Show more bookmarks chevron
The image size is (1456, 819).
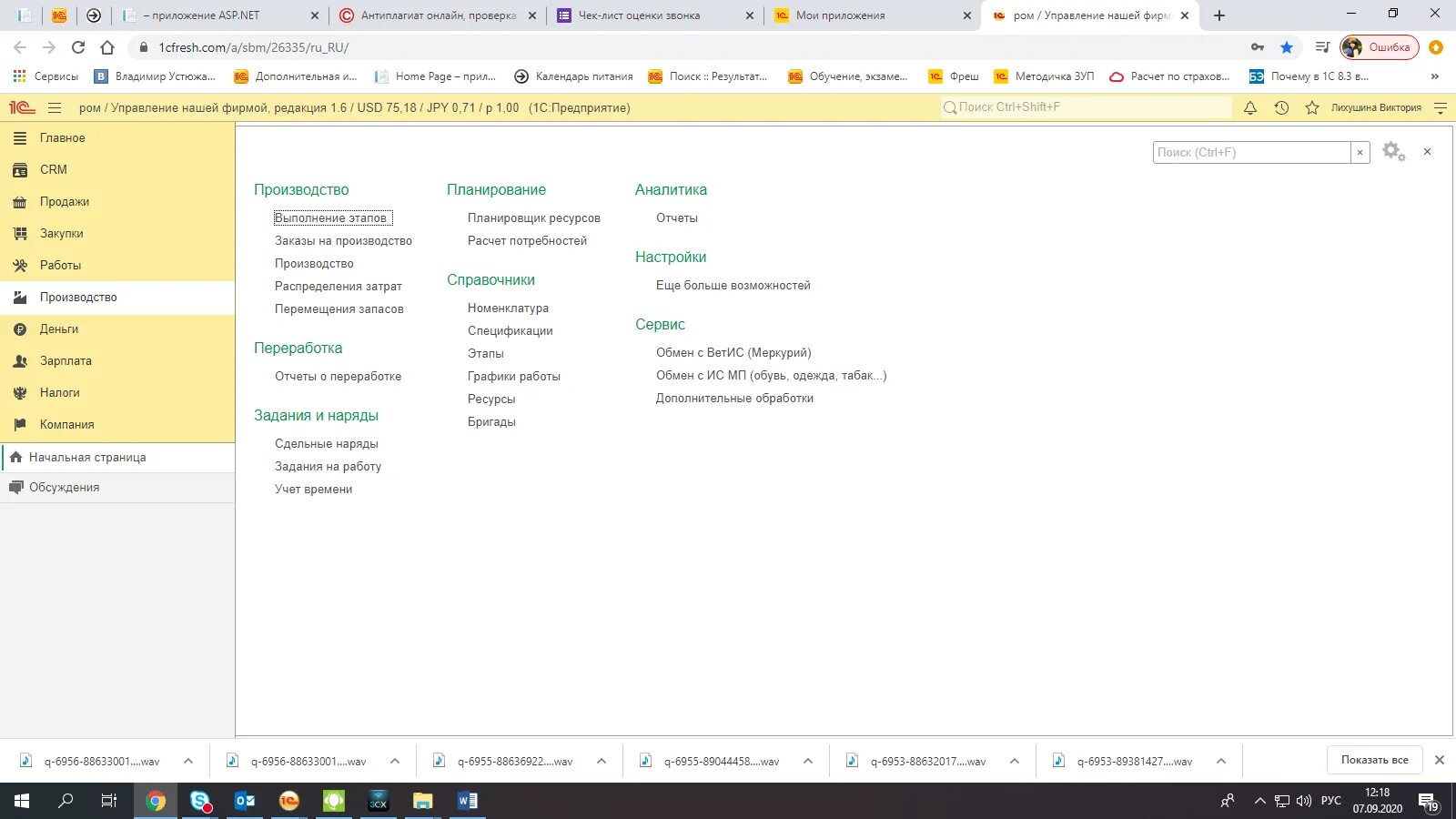click(x=1435, y=76)
